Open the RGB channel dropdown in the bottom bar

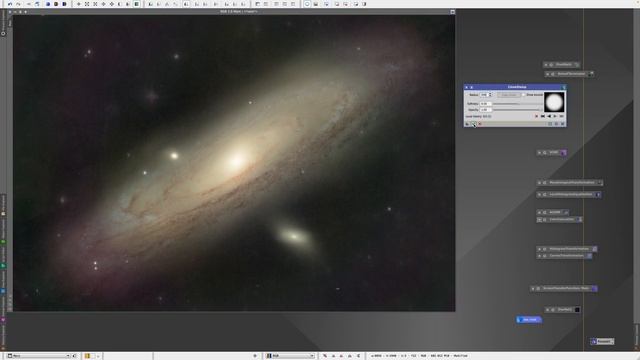tap(290, 356)
